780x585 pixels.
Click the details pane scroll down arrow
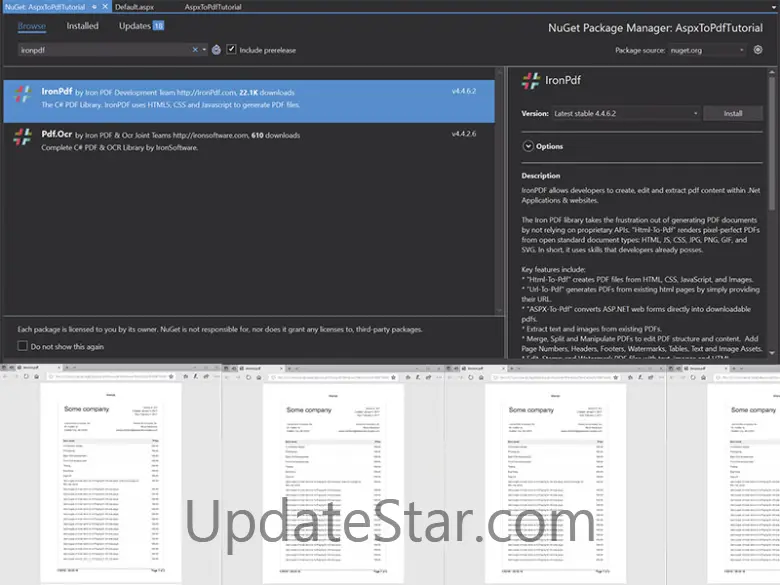click(x=772, y=353)
